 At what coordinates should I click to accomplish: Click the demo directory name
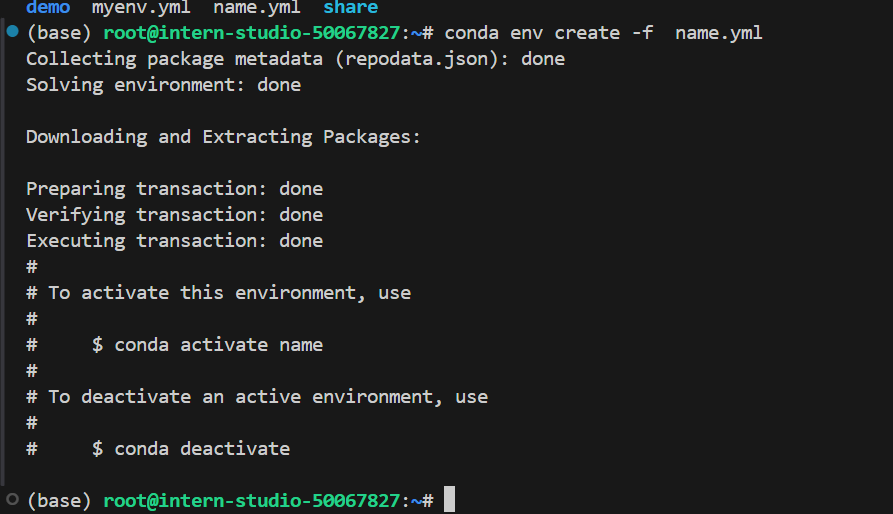pos(47,8)
